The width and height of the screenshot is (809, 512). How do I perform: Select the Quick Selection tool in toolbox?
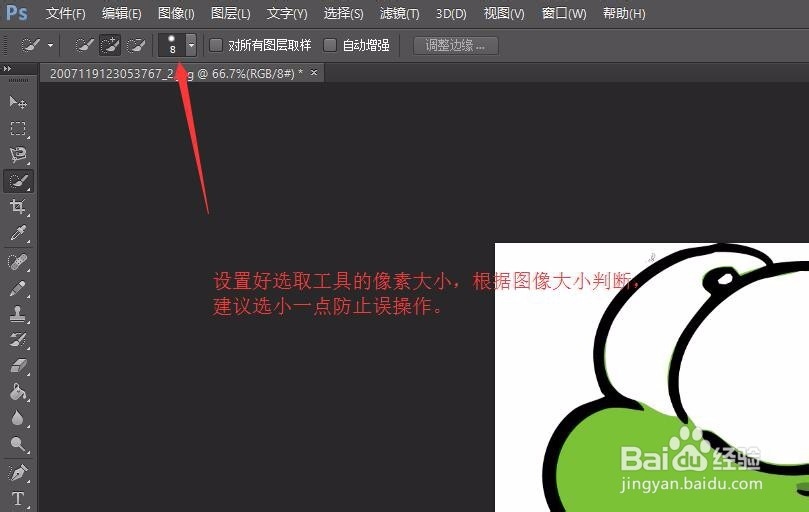[x=19, y=181]
